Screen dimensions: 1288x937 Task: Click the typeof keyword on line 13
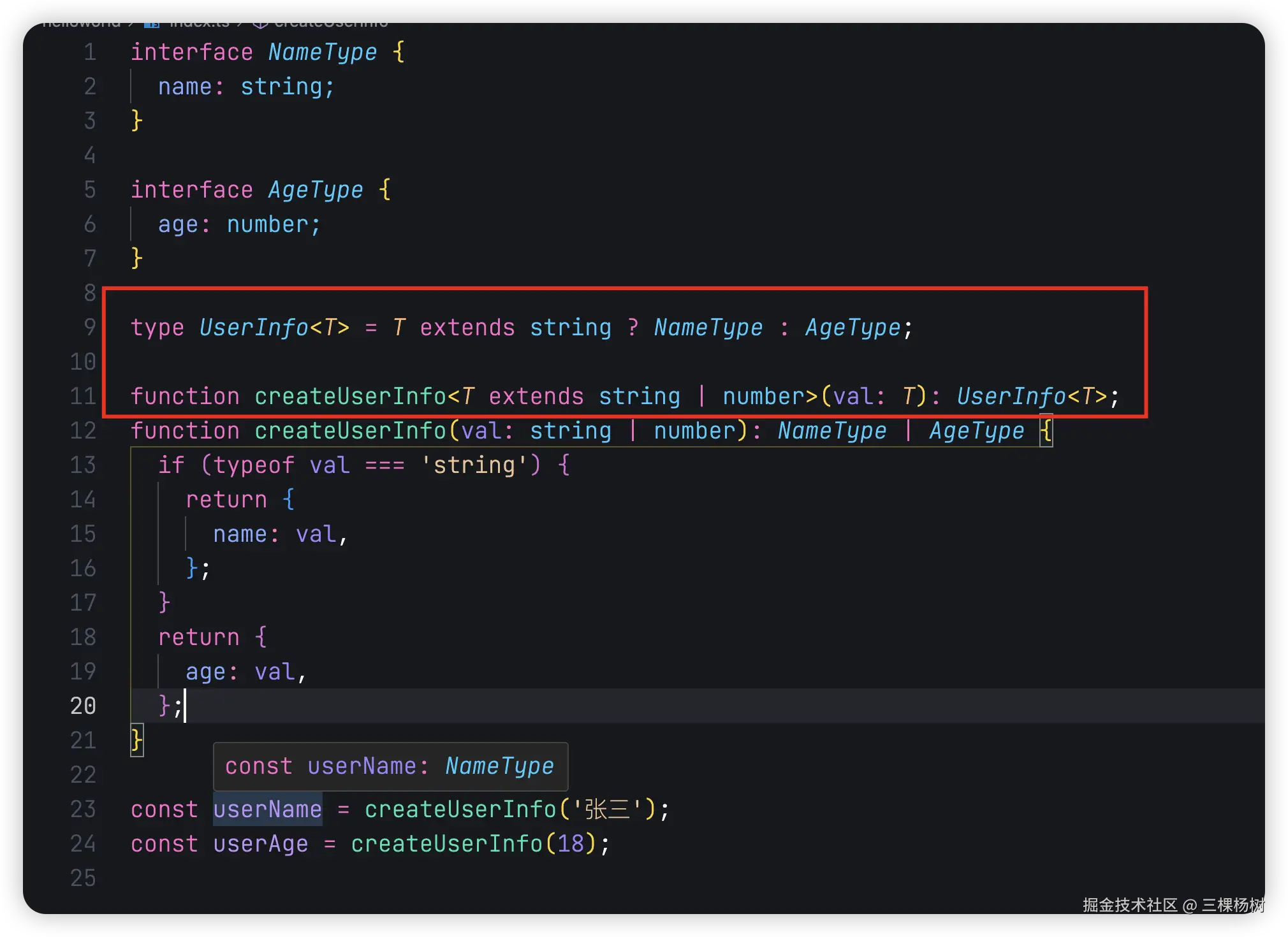[254, 465]
